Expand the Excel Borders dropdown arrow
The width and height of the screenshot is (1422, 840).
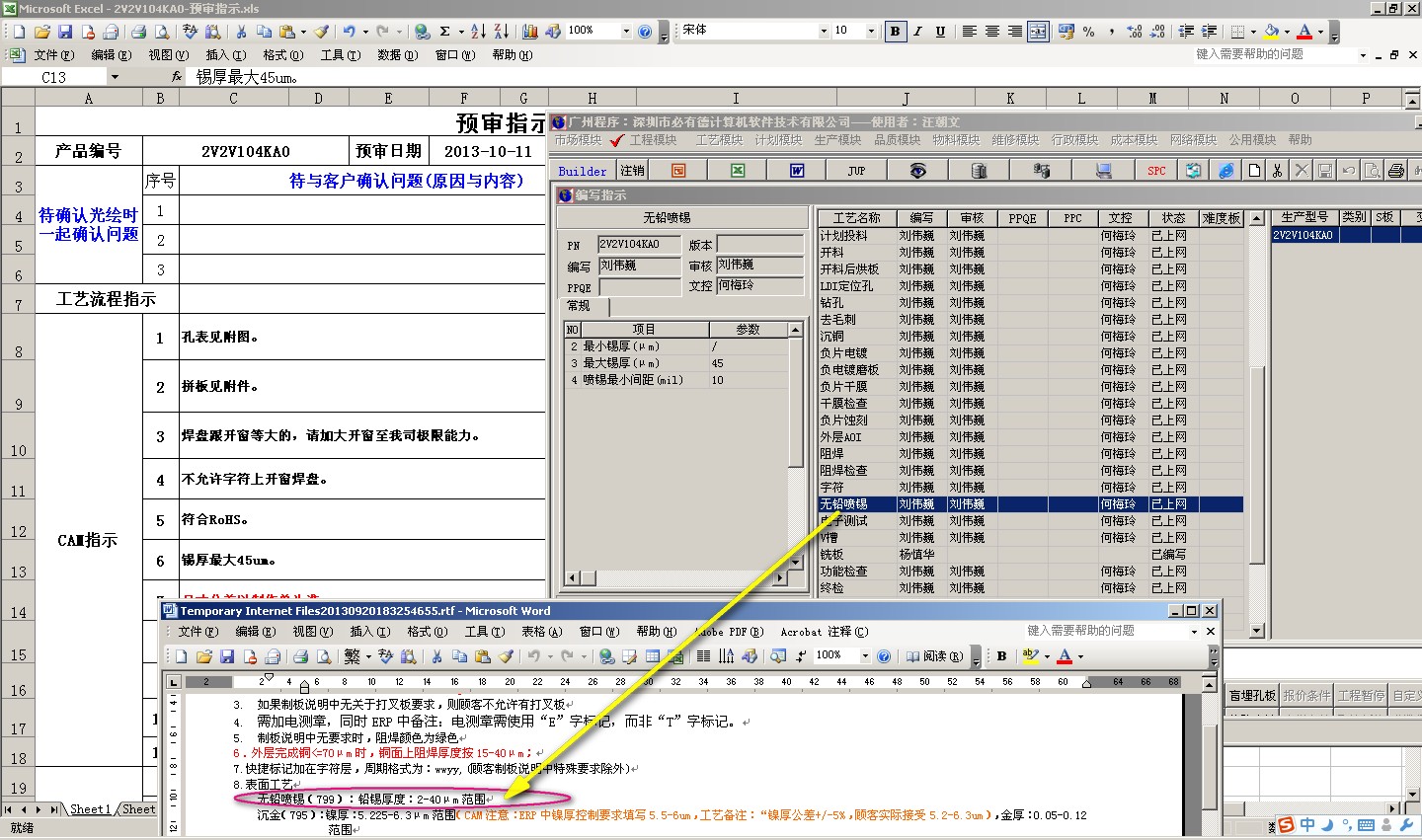(x=1253, y=32)
